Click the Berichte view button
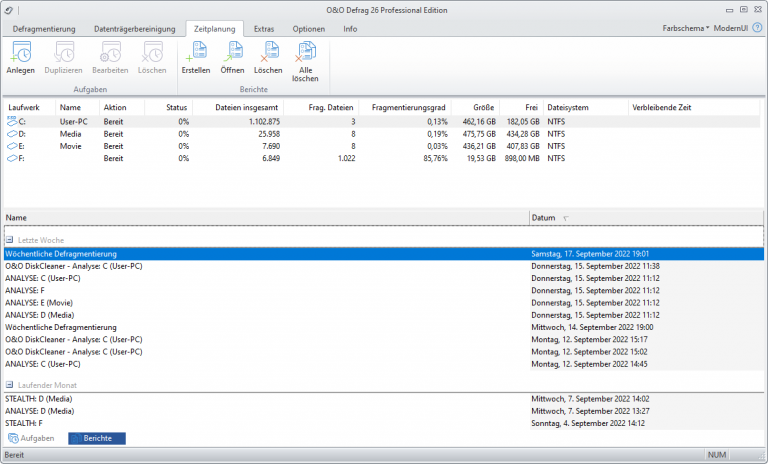Screen dimensions: 768x464 (97, 438)
